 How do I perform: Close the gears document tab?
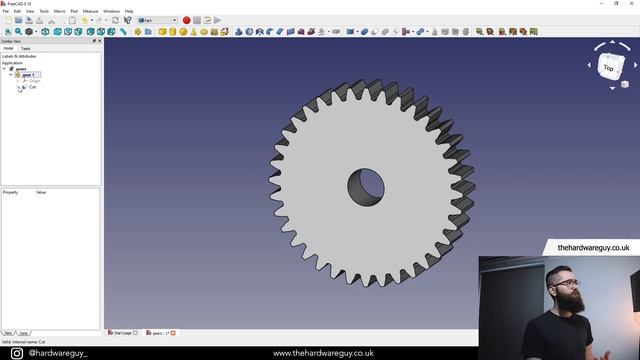[x=173, y=333]
